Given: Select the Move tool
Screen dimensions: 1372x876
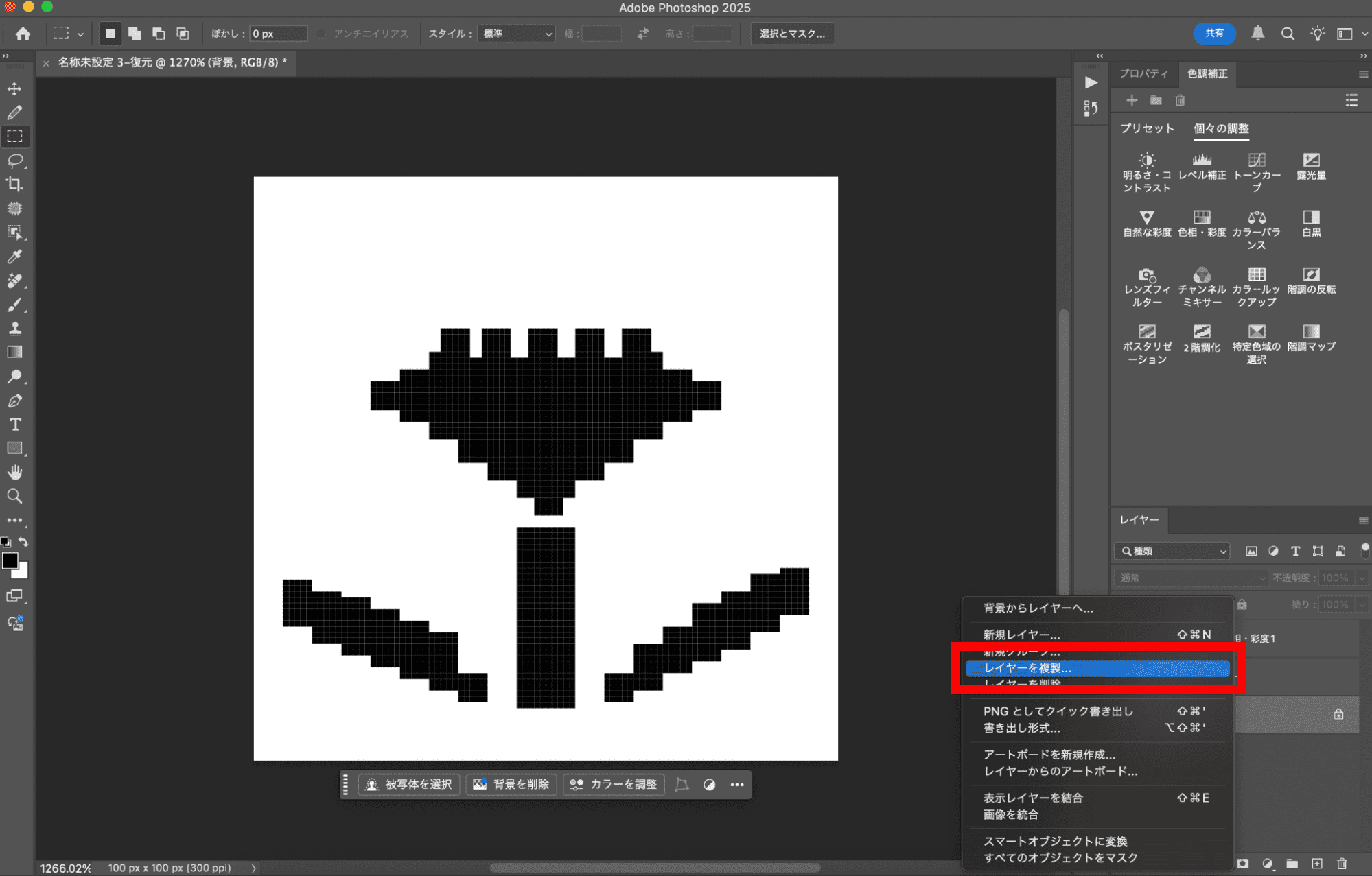Looking at the screenshot, I should coord(14,88).
